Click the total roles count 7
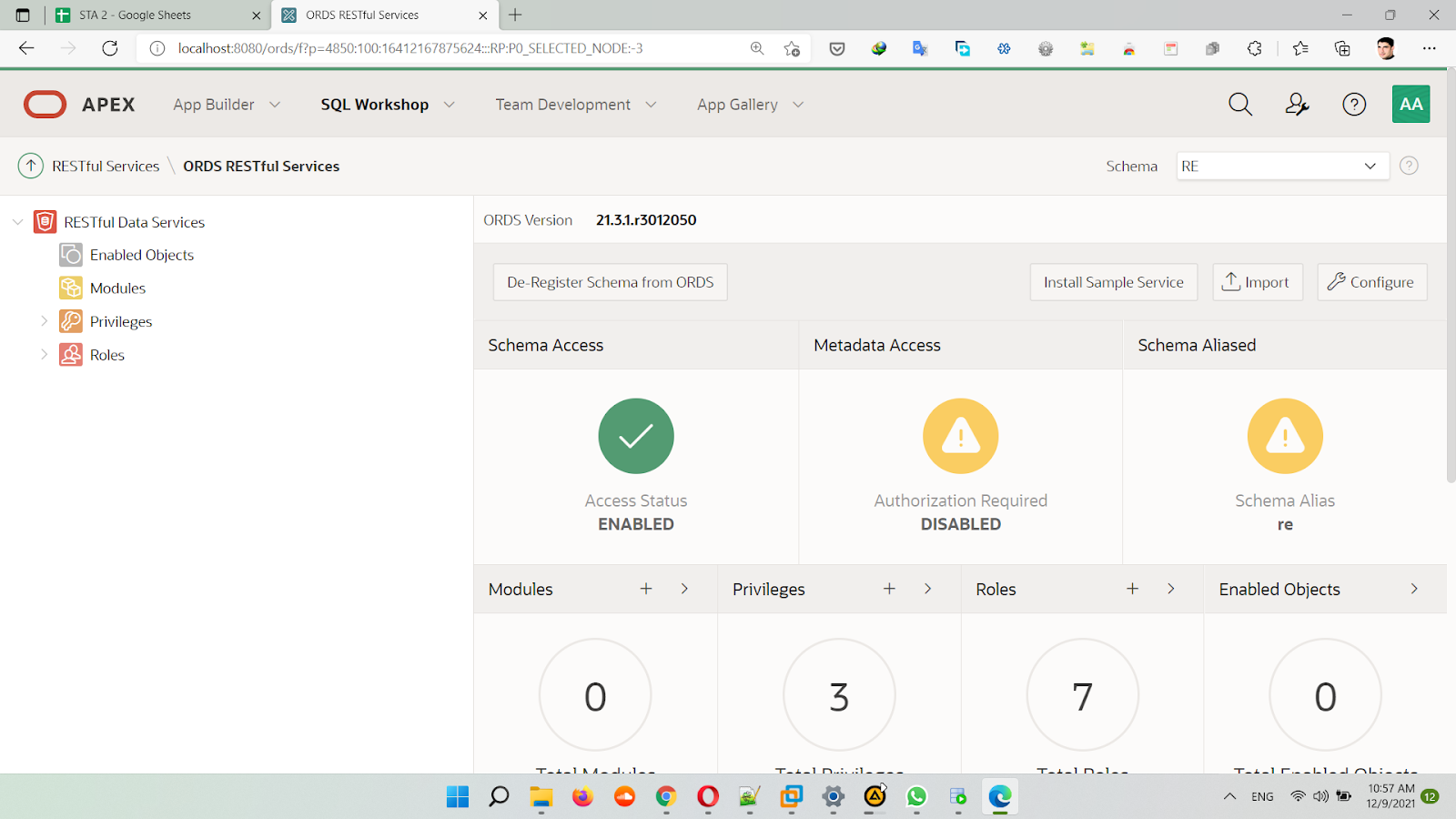1456x819 pixels. pyautogui.click(x=1082, y=697)
